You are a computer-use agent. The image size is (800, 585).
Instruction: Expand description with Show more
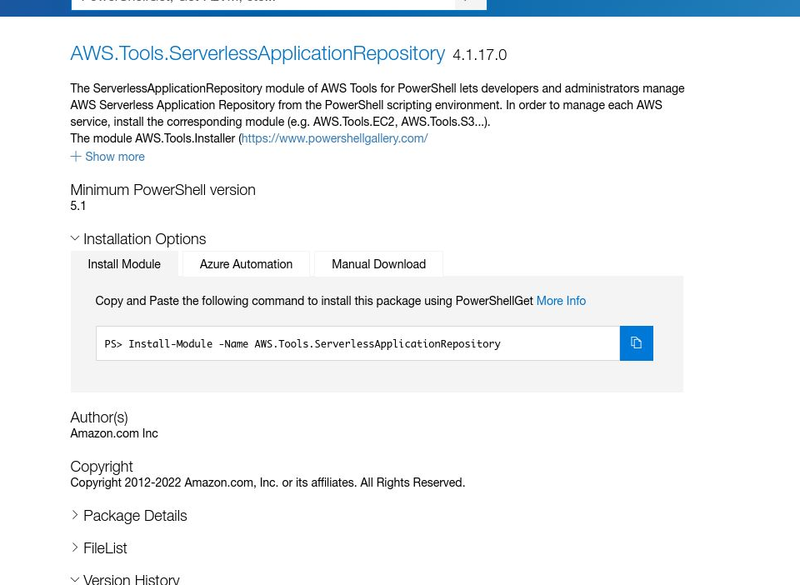click(x=108, y=157)
